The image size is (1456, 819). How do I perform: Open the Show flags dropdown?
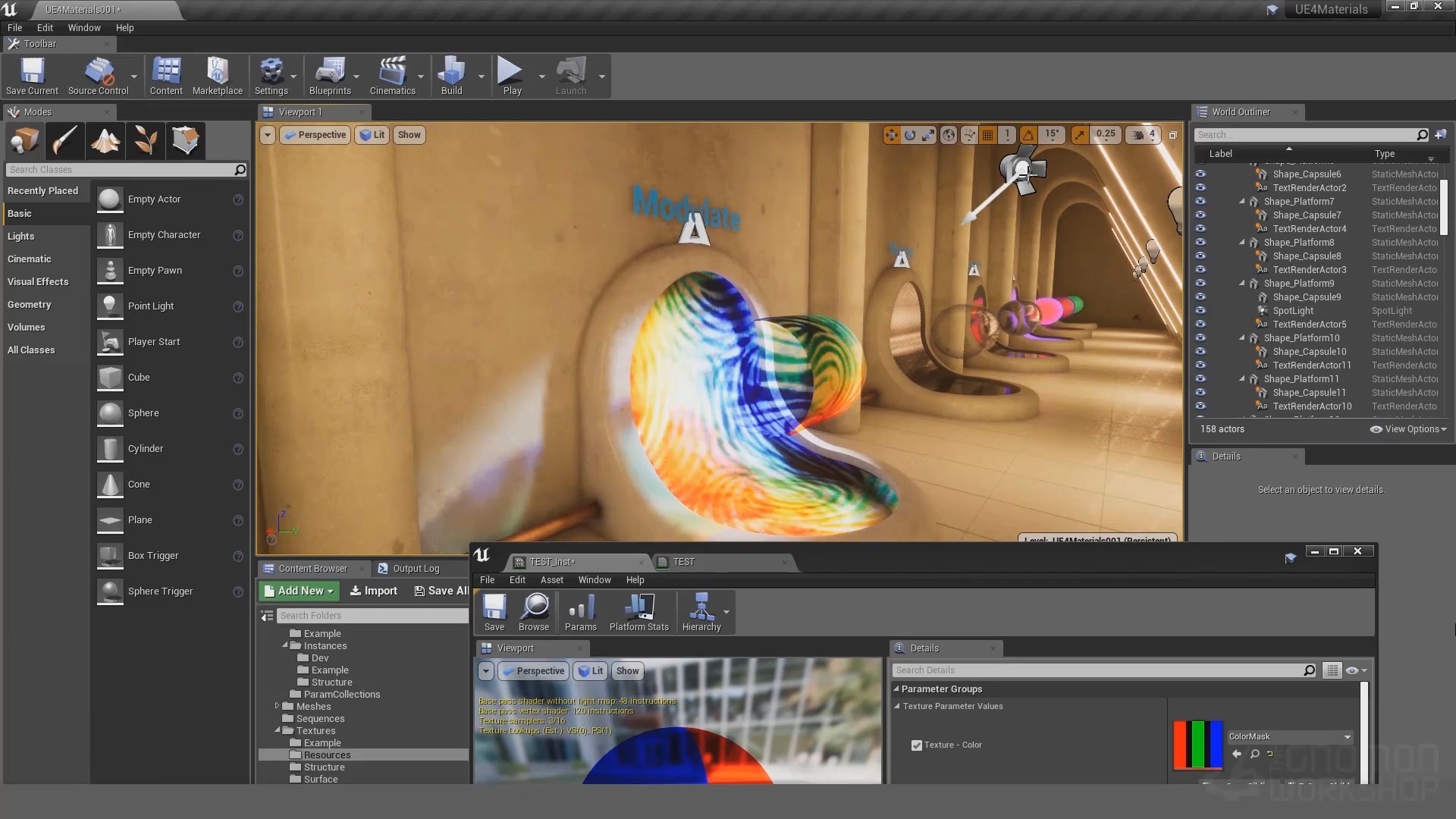tap(409, 134)
